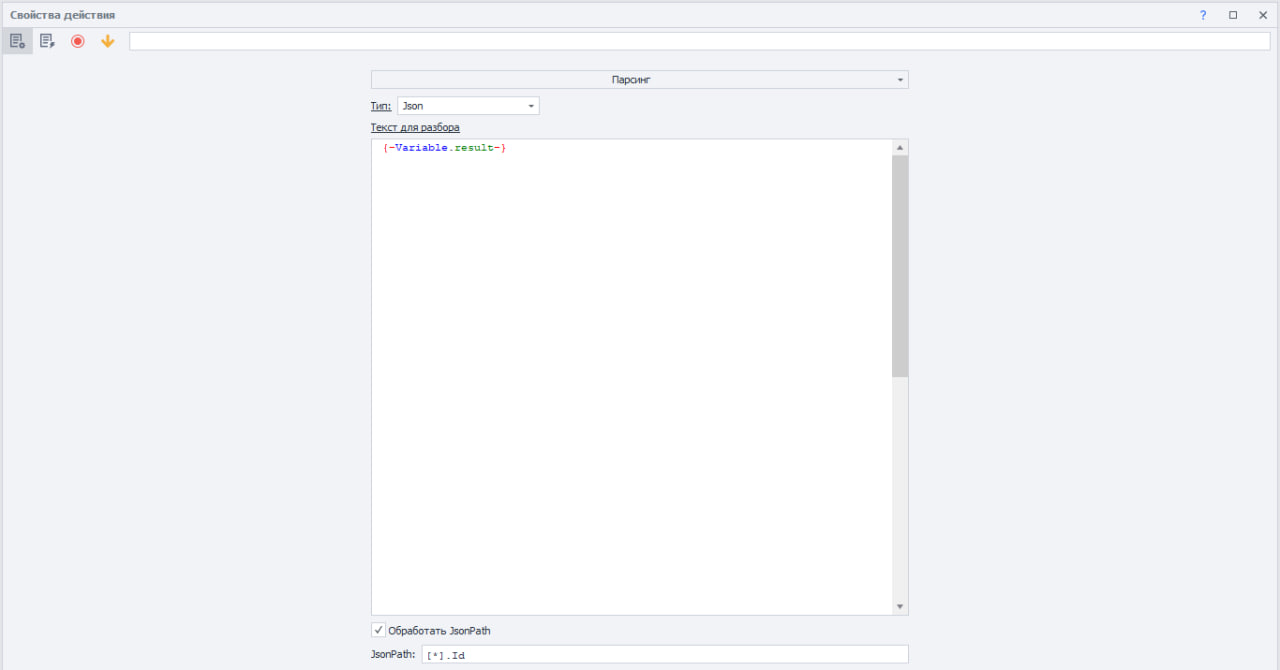
Task: Expand the Парсинг action dropdown
Action: (x=640, y=79)
